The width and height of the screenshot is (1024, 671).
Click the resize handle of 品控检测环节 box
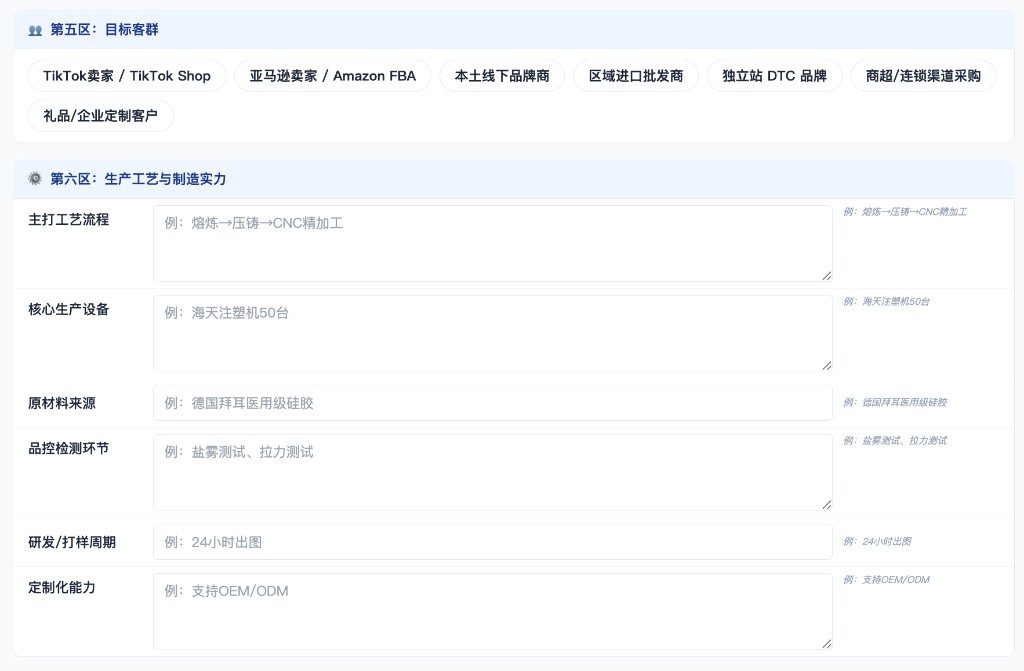[x=826, y=504]
